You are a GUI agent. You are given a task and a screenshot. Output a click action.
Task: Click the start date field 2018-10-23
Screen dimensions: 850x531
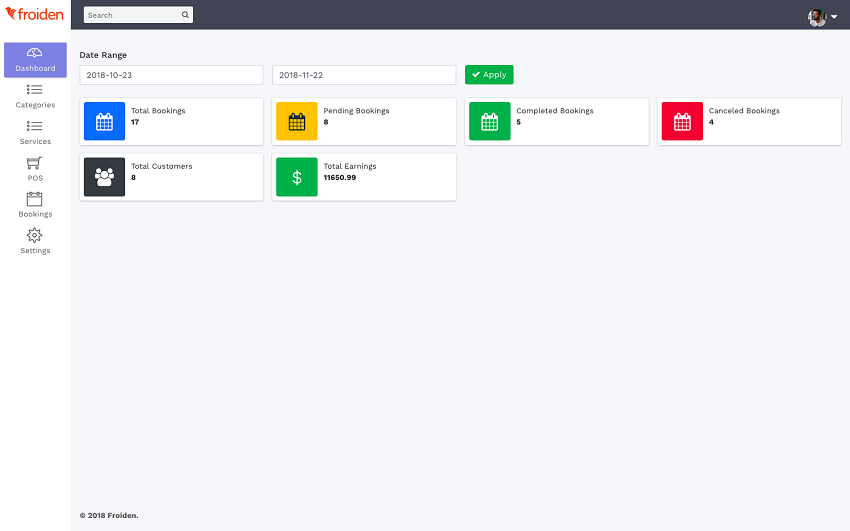pyautogui.click(x=171, y=75)
